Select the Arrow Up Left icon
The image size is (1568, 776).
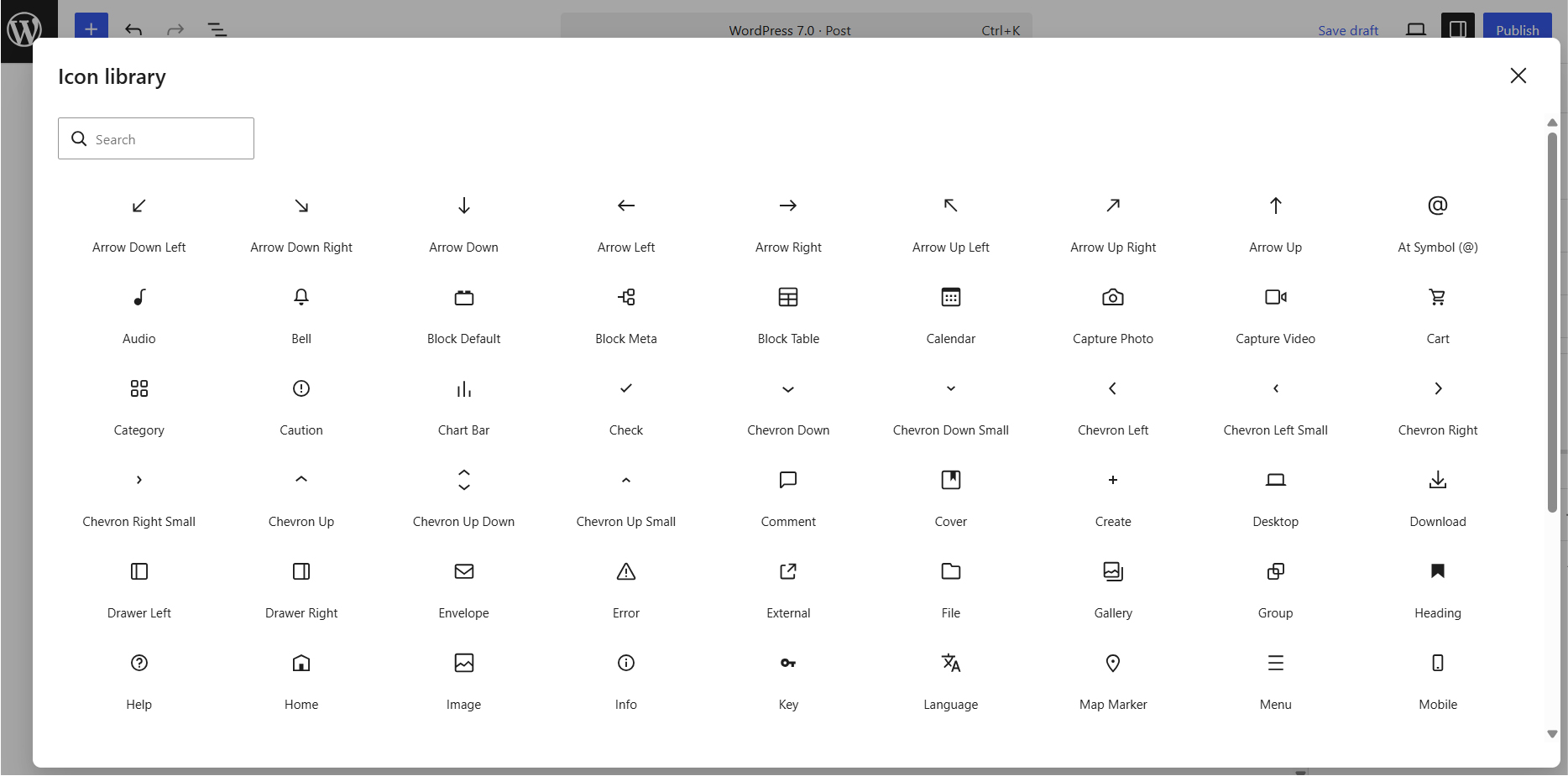point(951,206)
